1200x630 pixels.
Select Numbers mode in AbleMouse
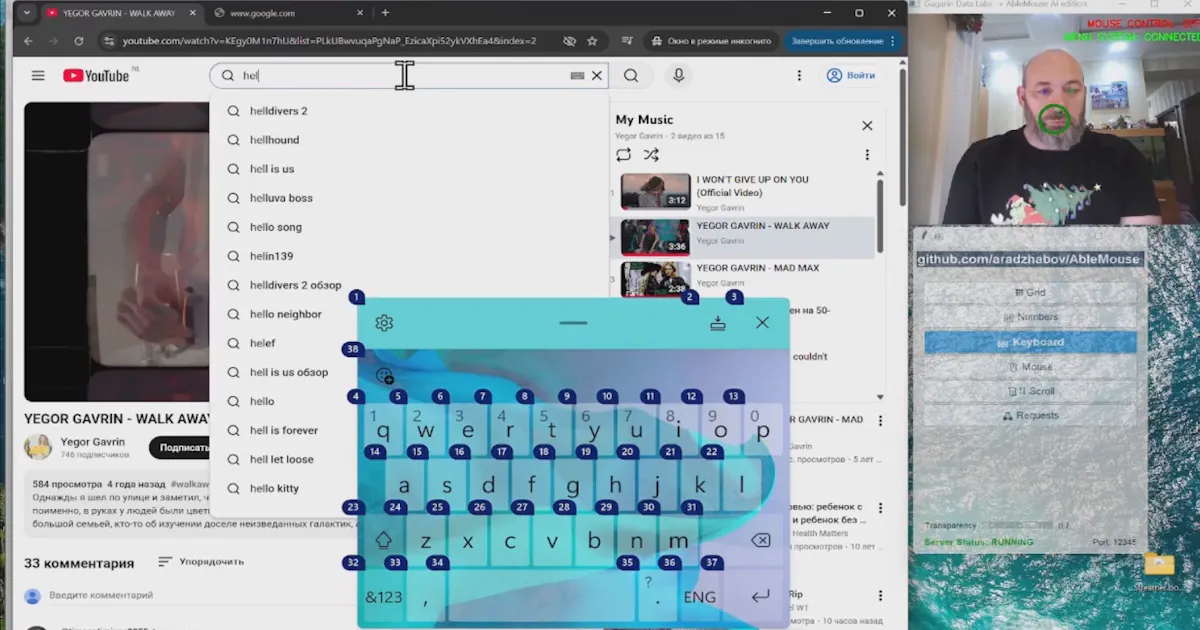tap(1030, 317)
